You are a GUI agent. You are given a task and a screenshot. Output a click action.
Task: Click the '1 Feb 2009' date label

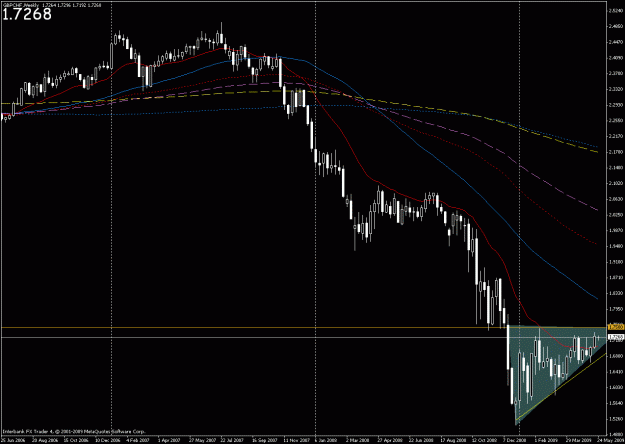point(544,440)
